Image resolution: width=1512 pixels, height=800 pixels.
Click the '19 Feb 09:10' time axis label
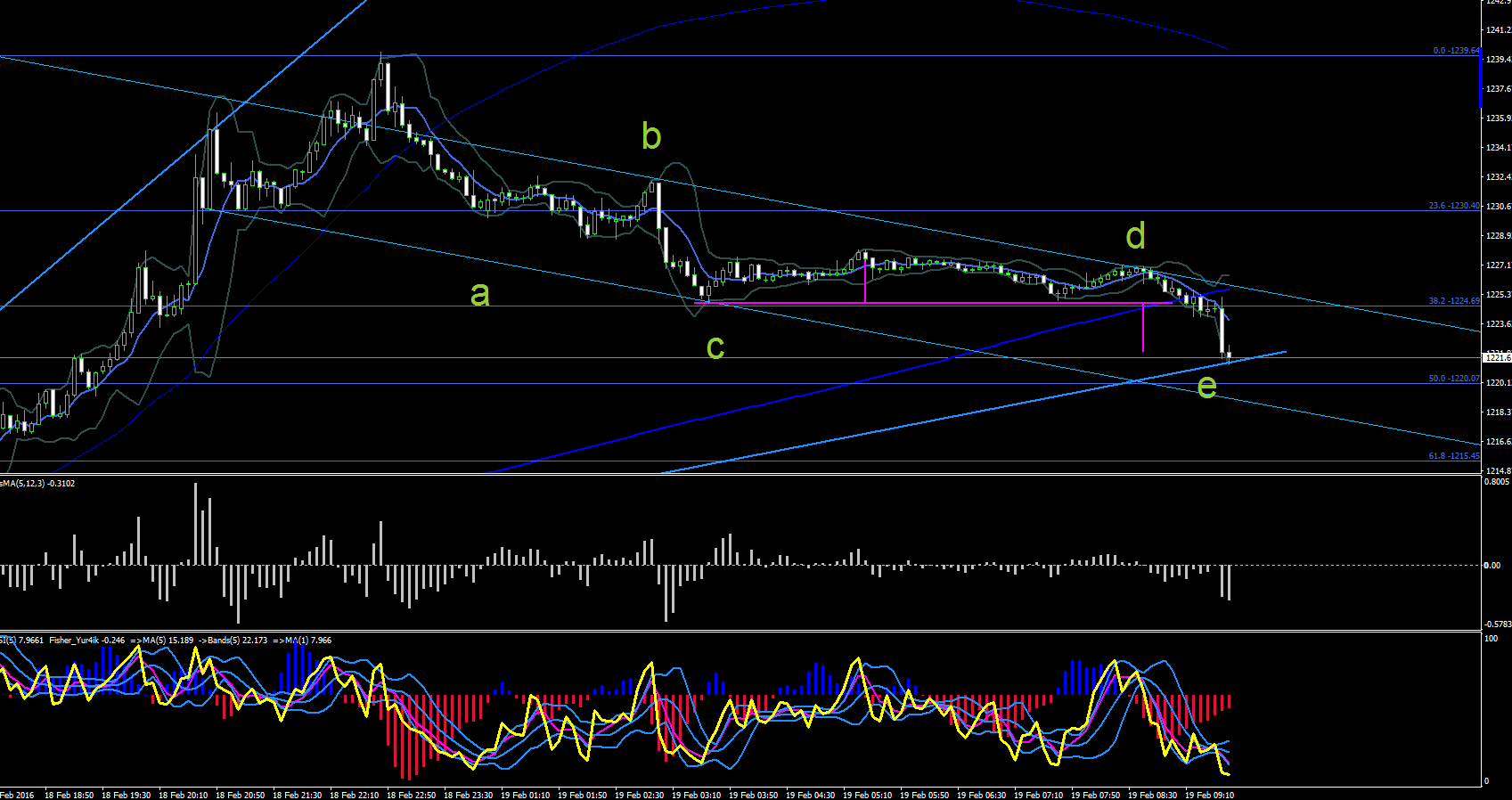click(1209, 795)
